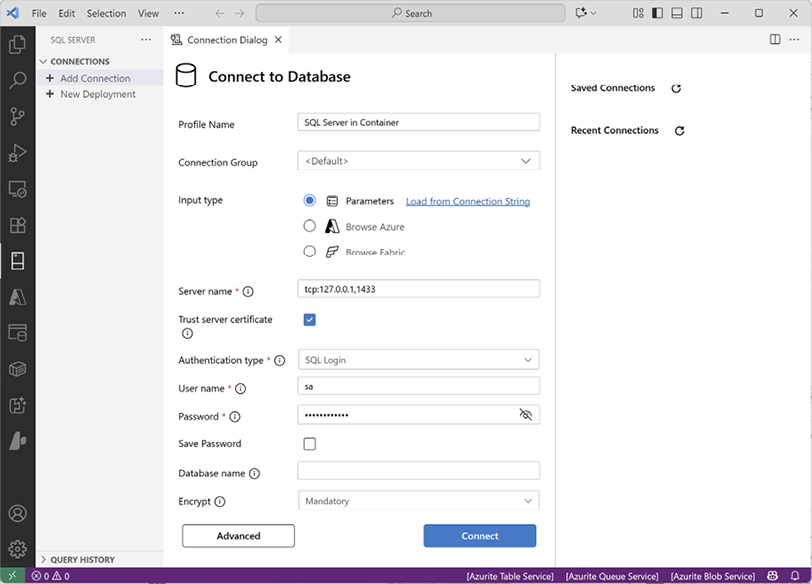The image size is (812, 584).
Task: Enable the Save Password checkbox
Action: click(x=309, y=443)
